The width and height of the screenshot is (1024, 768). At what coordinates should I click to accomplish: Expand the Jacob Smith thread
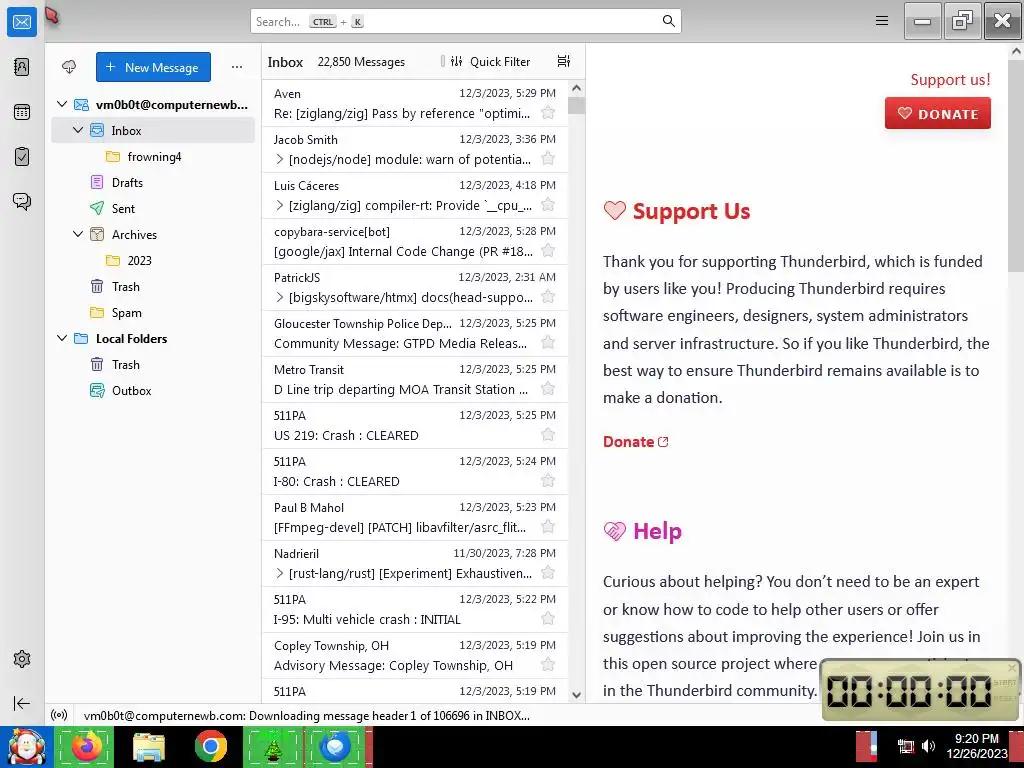pyautogui.click(x=280, y=159)
